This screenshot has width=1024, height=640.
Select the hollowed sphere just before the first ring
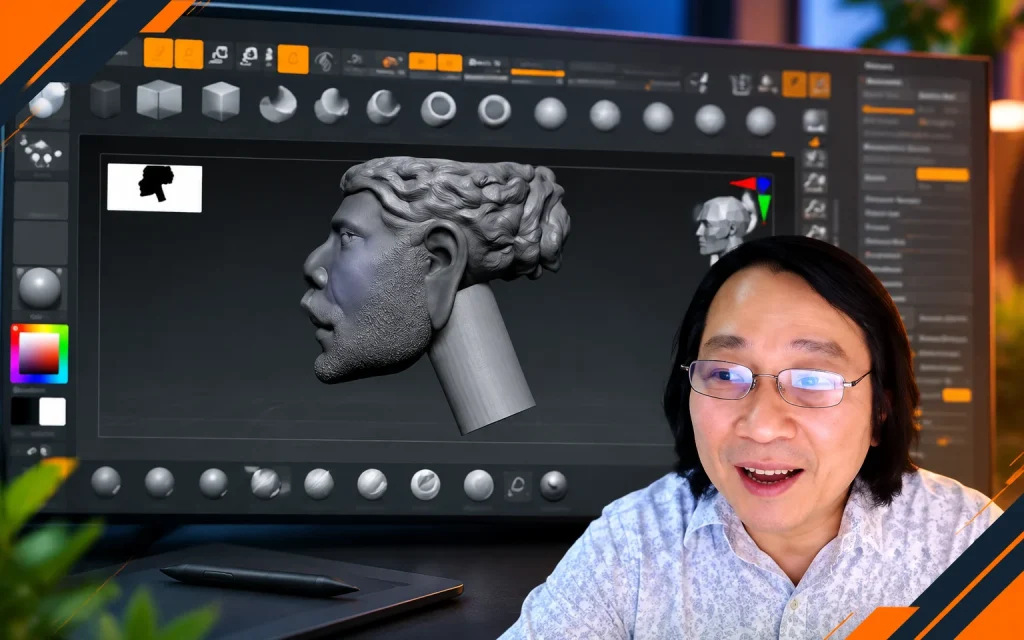383,107
